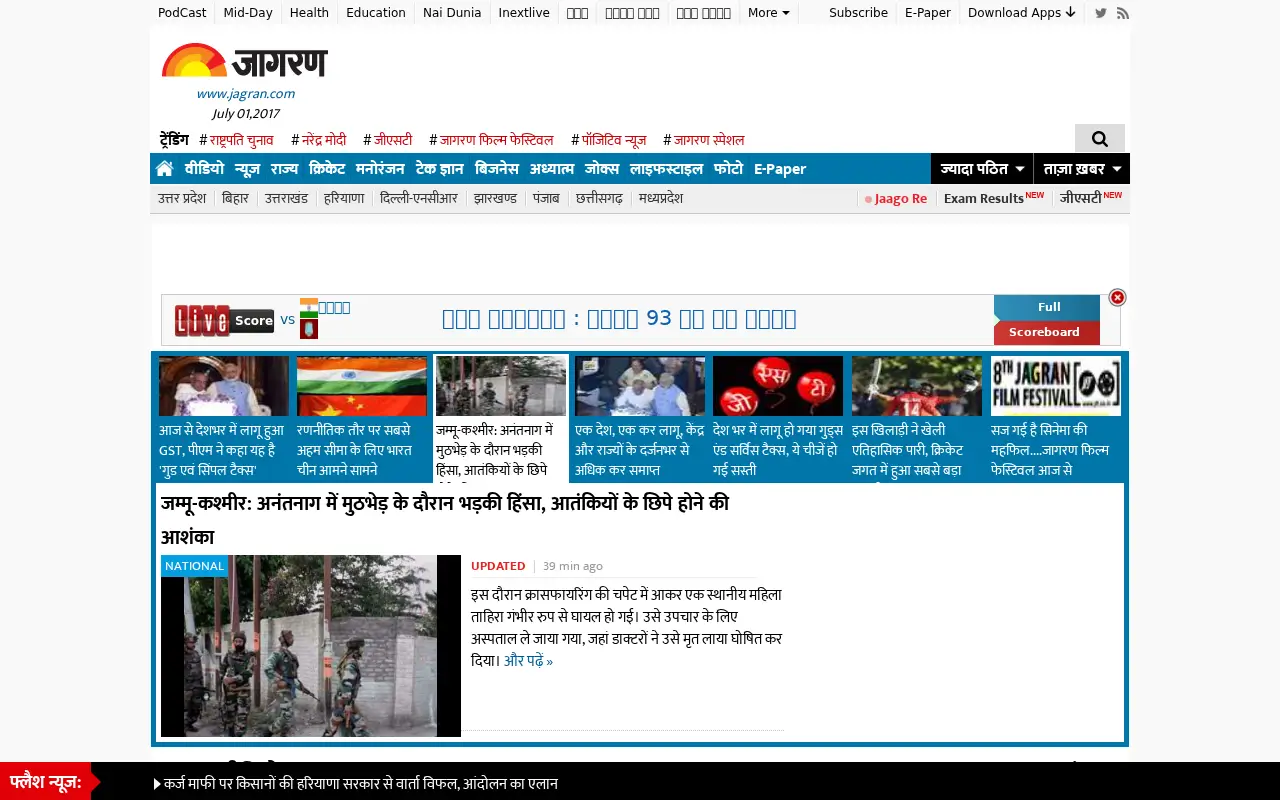The width and height of the screenshot is (1280, 800).
Task: Open the GST PM Modi story thumbnail
Action: (x=224, y=386)
